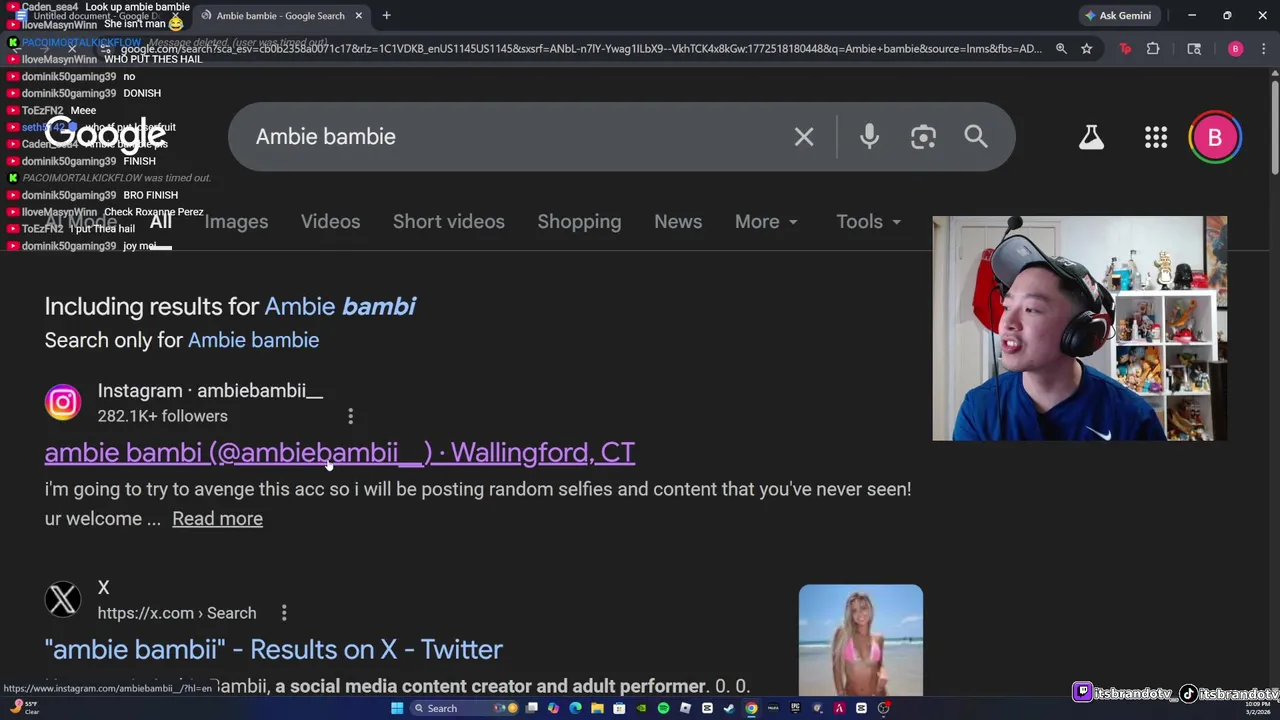Select the Untitled document Google Docs tab
This screenshot has height=720, width=1280.
tap(100, 16)
